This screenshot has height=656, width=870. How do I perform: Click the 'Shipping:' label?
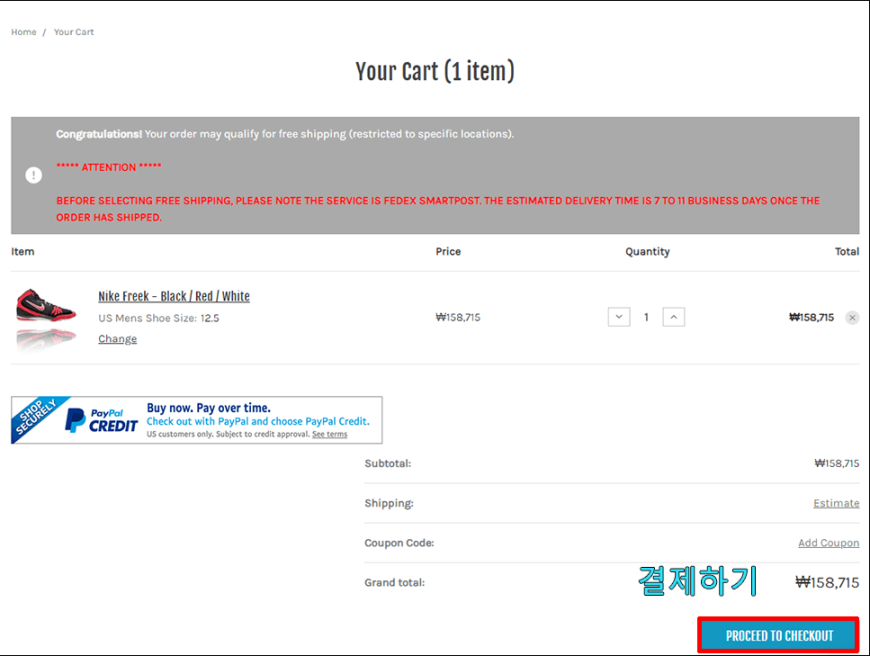click(389, 503)
